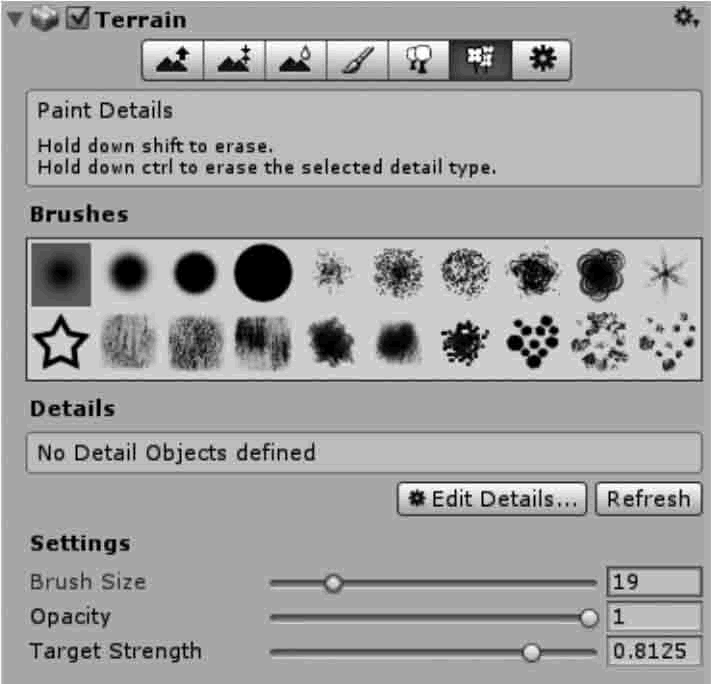Open the Terrain Settings gear tool

(541, 60)
